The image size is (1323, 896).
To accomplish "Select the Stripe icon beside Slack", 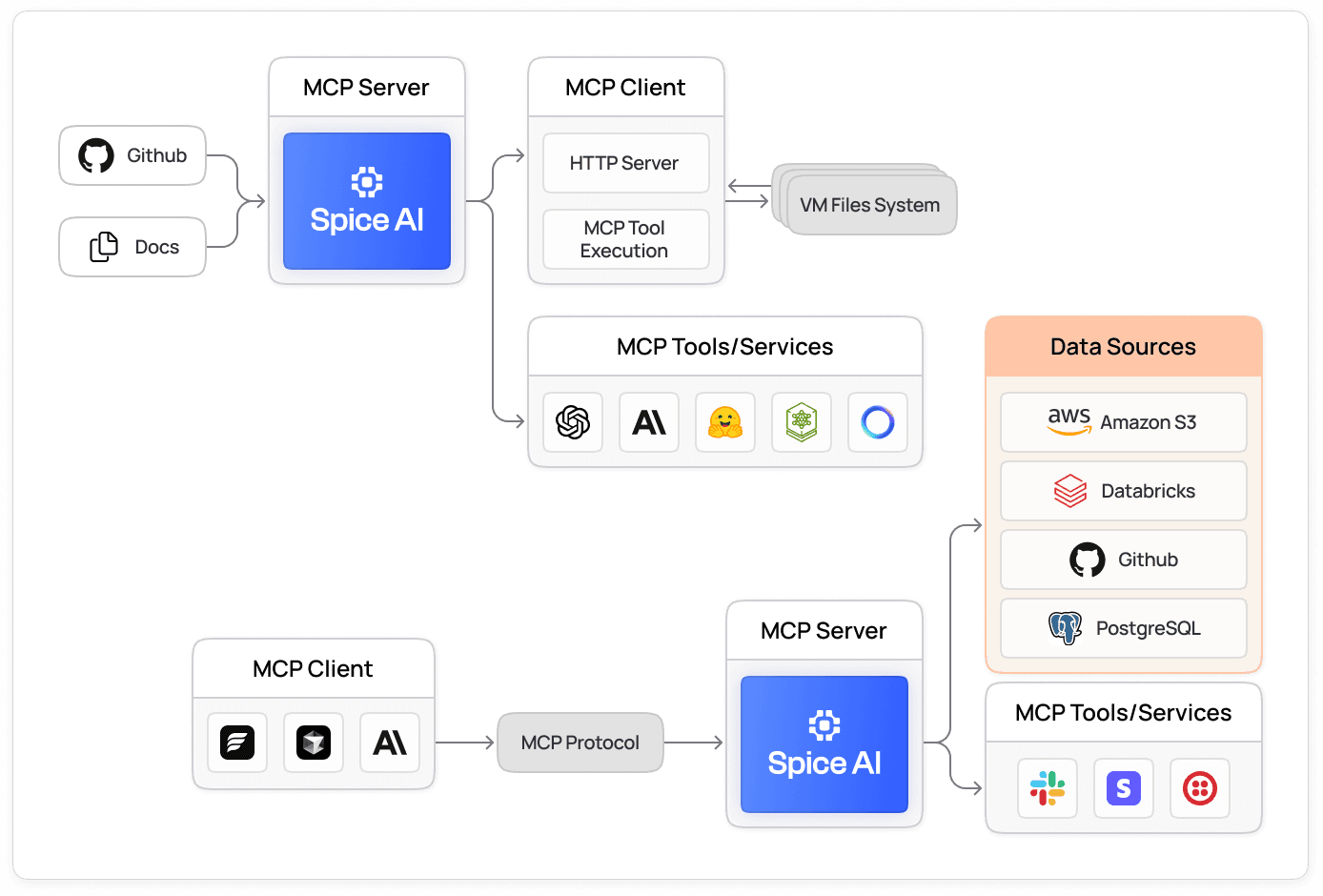I will pos(1124,788).
